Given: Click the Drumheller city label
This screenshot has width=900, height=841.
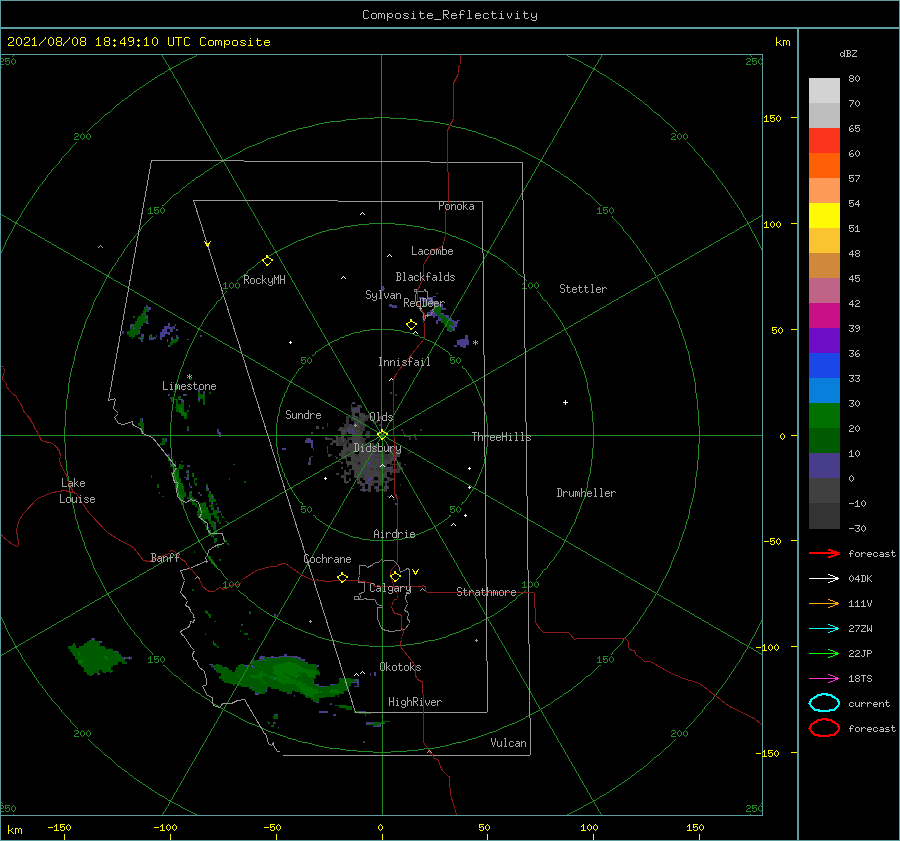Looking at the screenshot, I should pyautogui.click(x=586, y=493).
